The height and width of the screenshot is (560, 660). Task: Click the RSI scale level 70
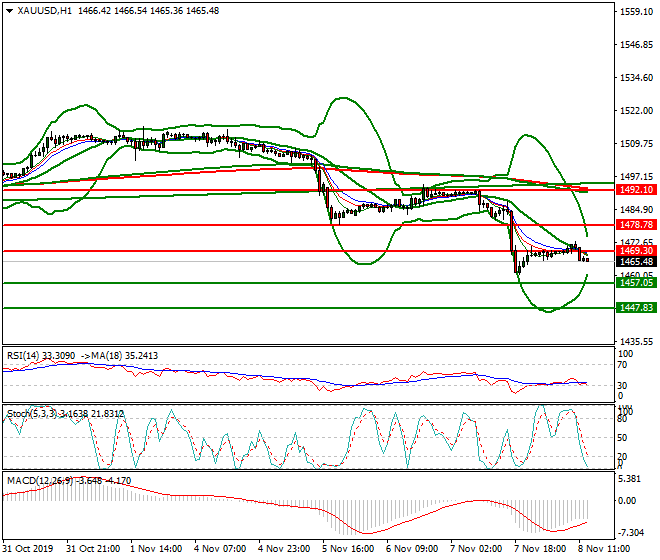click(622, 365)
